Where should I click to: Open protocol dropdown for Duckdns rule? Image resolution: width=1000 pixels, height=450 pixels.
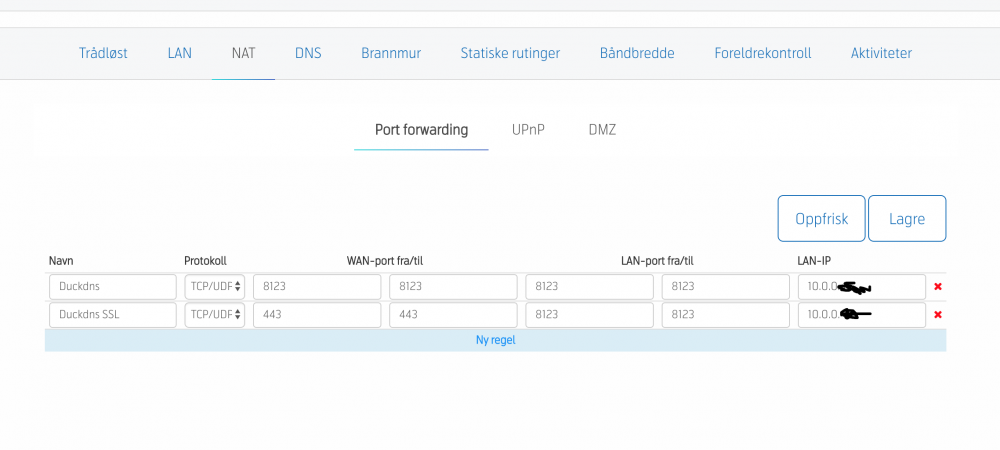click(x=215, y=287)
